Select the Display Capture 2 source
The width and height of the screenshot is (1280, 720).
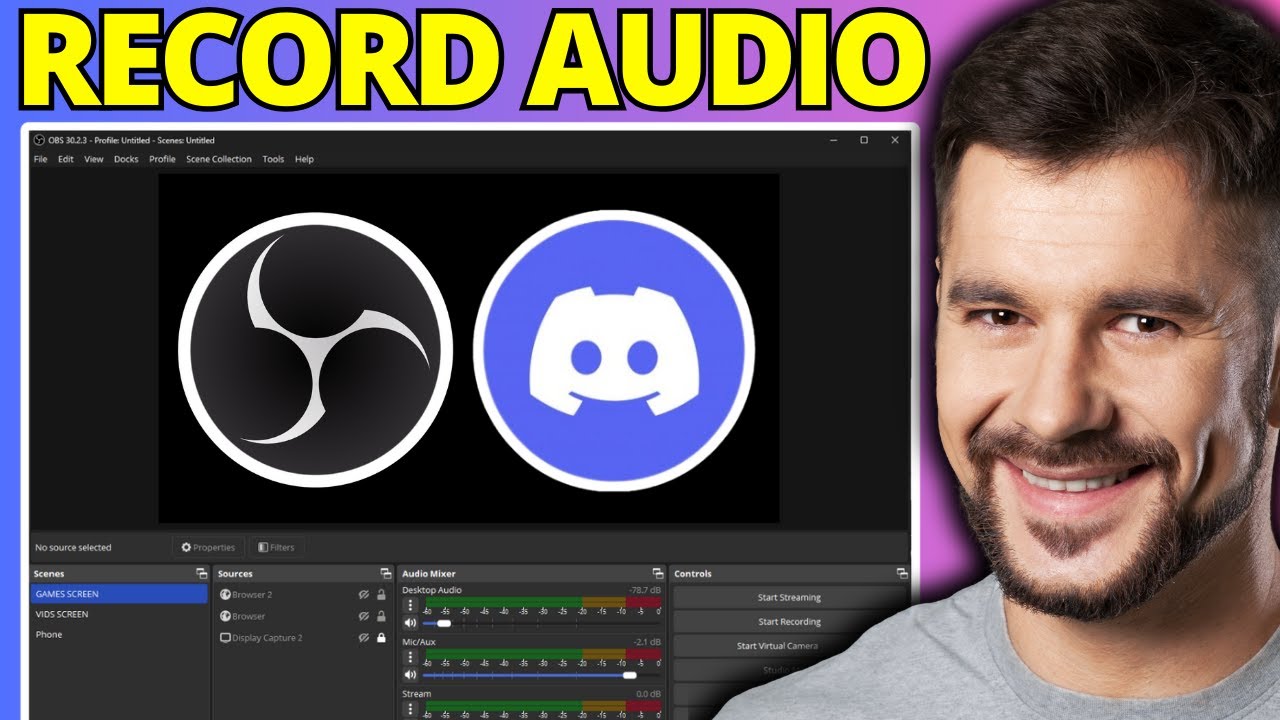[x=304, y=637]
